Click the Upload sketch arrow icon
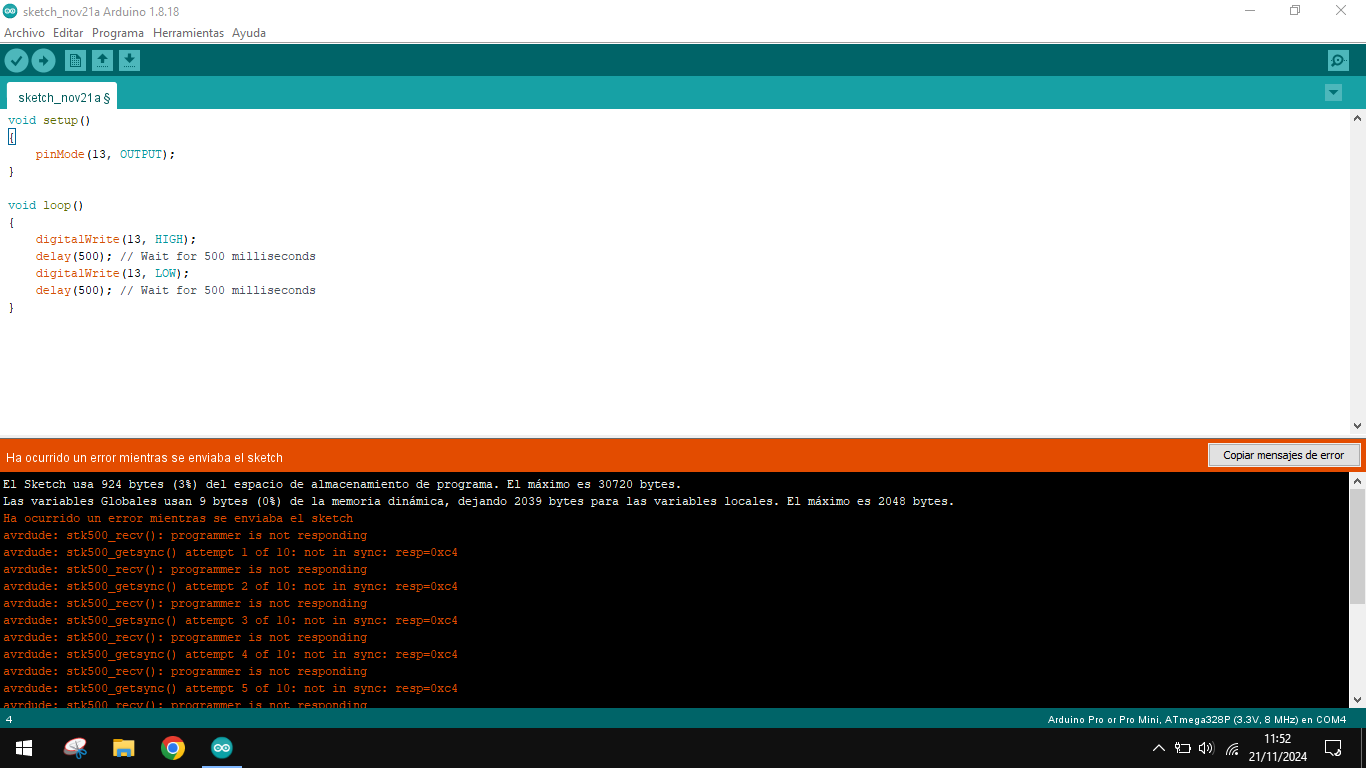Viewport: 1366px width, 768px height. 43,61
